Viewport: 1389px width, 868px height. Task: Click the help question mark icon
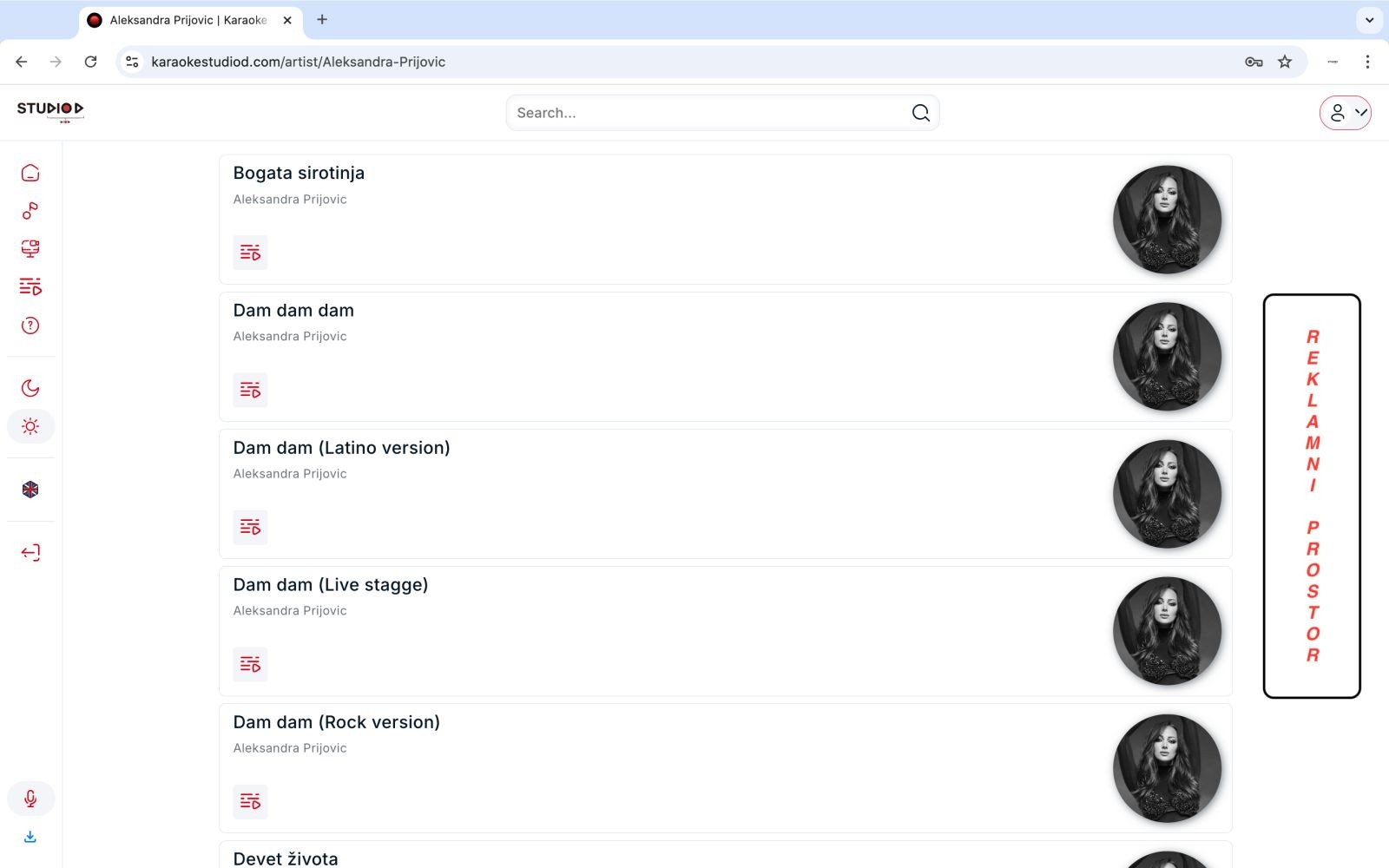pyautogui.click(x=30, y=325)
